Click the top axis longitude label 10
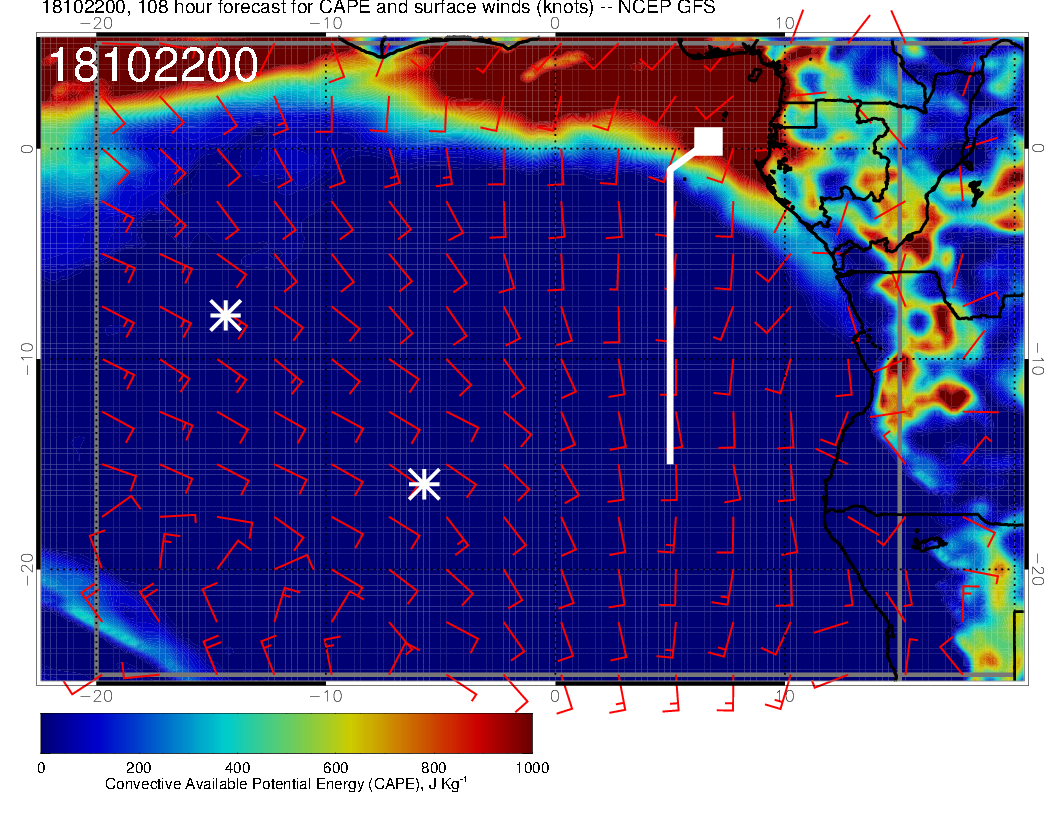 coord(785,24)
